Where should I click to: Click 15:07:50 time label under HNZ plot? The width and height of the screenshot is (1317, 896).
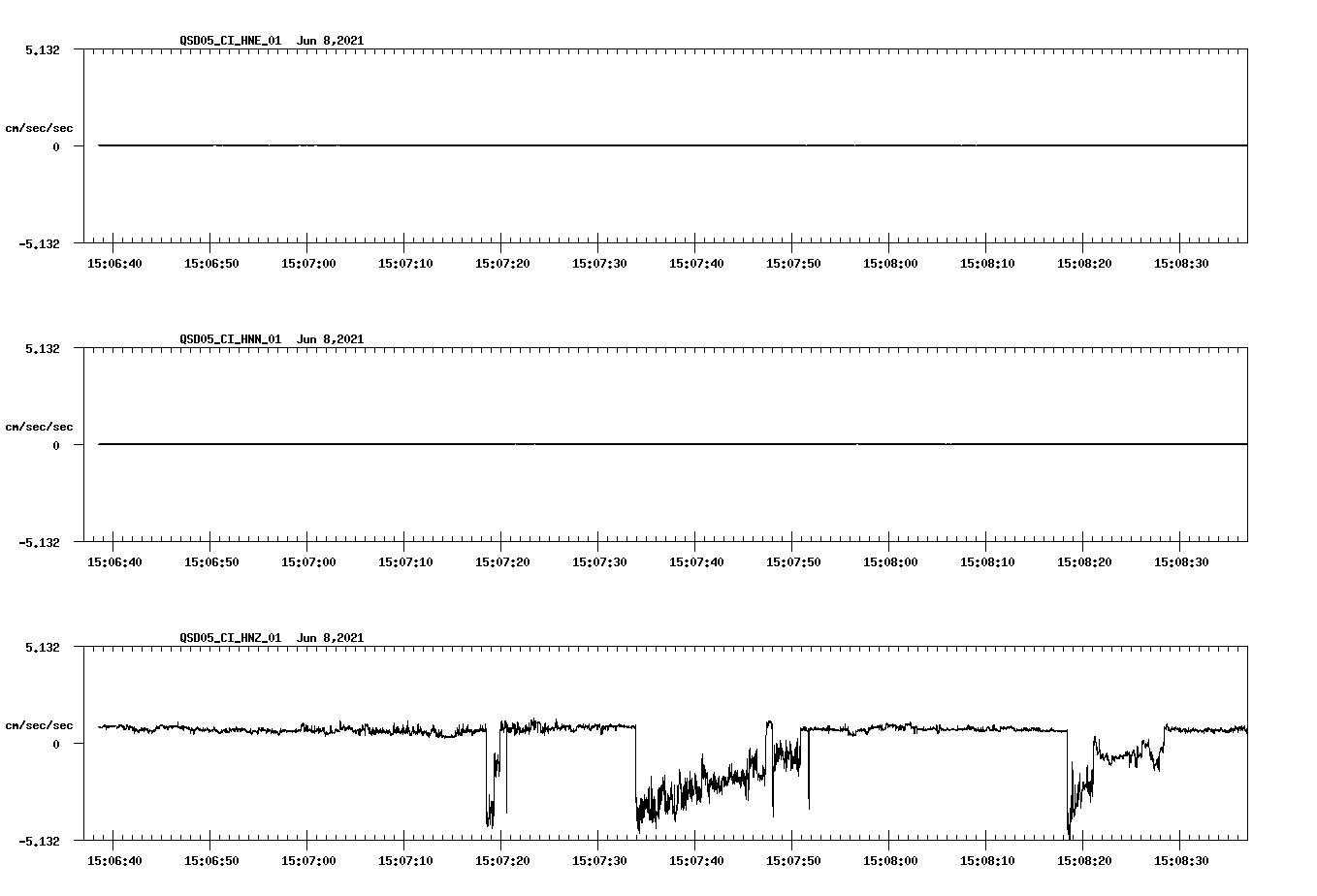point(793,861)
